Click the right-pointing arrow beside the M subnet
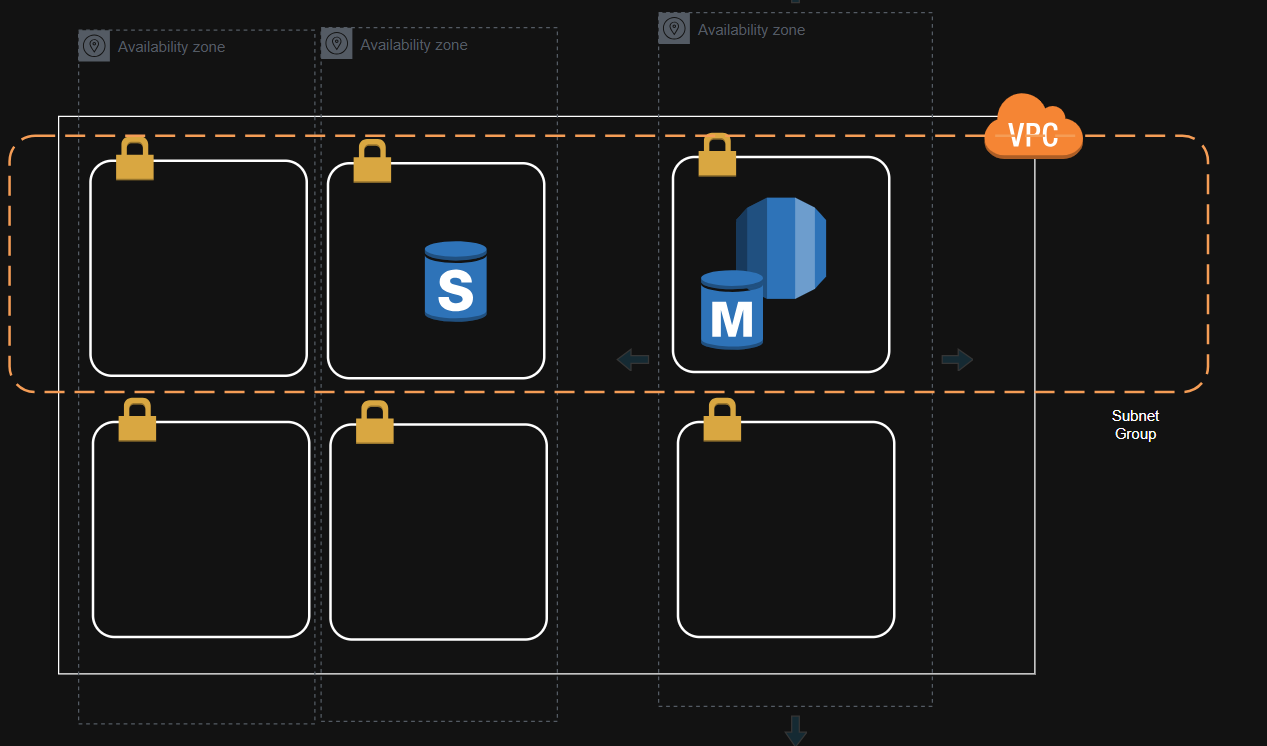This screenshot has height=746, width=1267. click(957, 359)
